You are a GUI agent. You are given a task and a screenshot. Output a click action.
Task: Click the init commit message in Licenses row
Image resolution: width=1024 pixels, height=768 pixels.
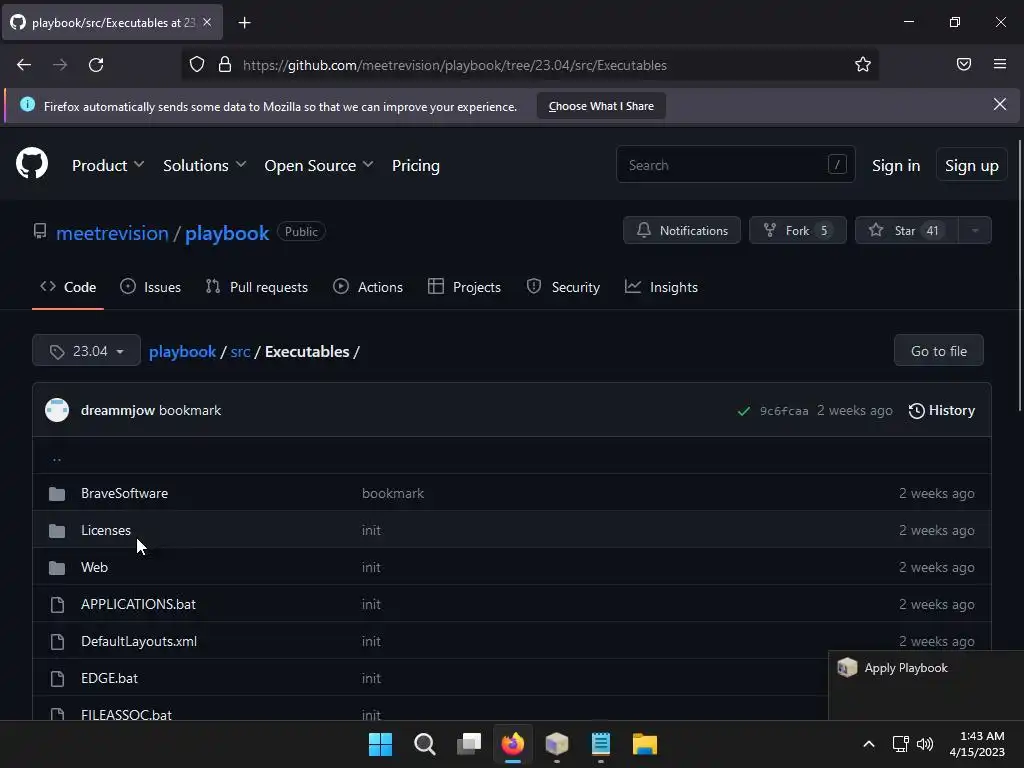click(x=371, y=530)
